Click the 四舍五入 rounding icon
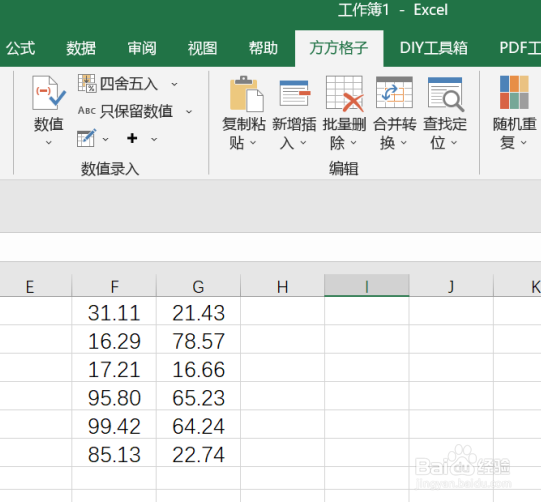Image resolution: width=541 pixels, height=502 pixels. 87,83
